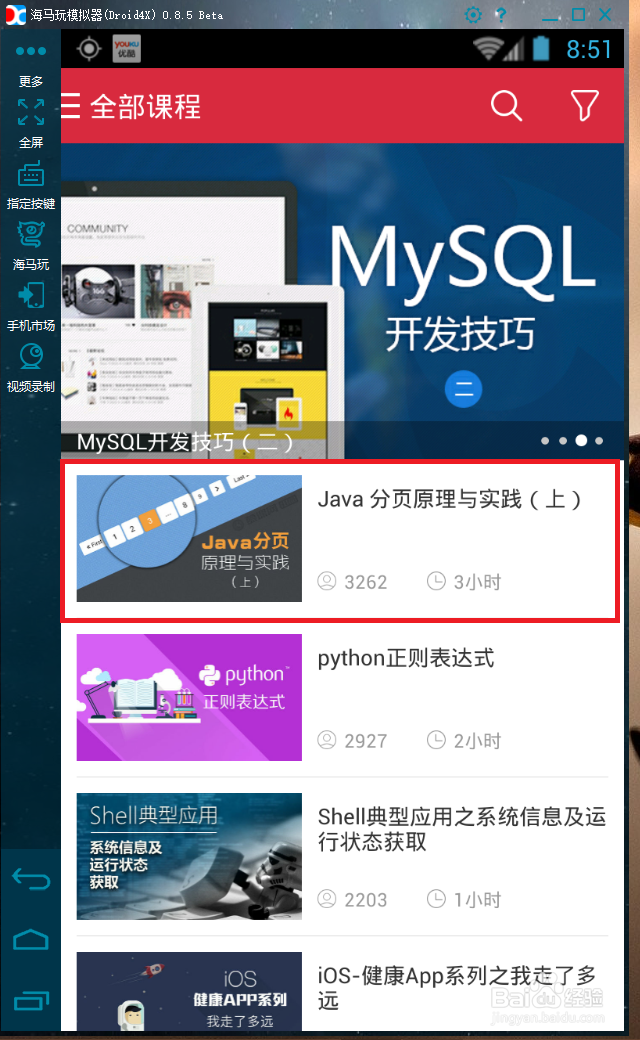This screenshot has height=1040, width=640.
Task: Select the first banner carousel dot
Action: [x=545, y=440]
